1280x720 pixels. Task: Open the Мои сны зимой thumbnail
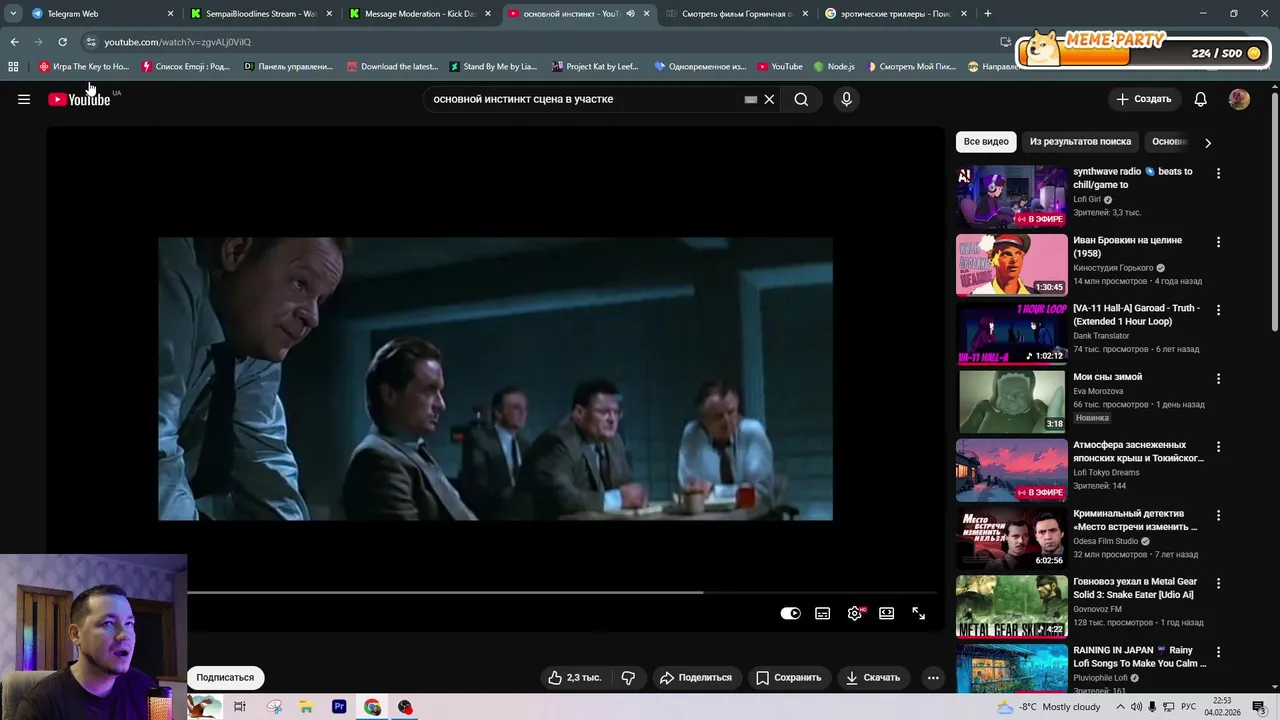(1011, 402)
